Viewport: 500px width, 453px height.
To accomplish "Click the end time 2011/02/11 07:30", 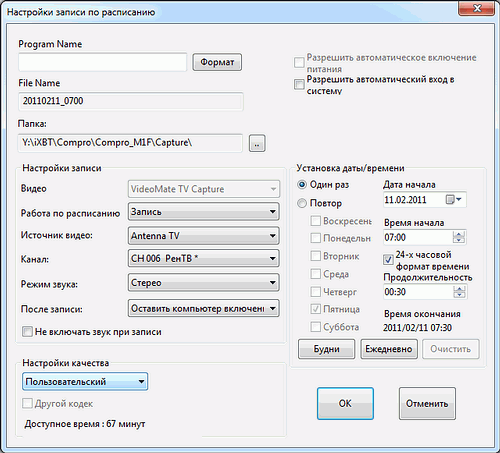I will pos(417,327).
